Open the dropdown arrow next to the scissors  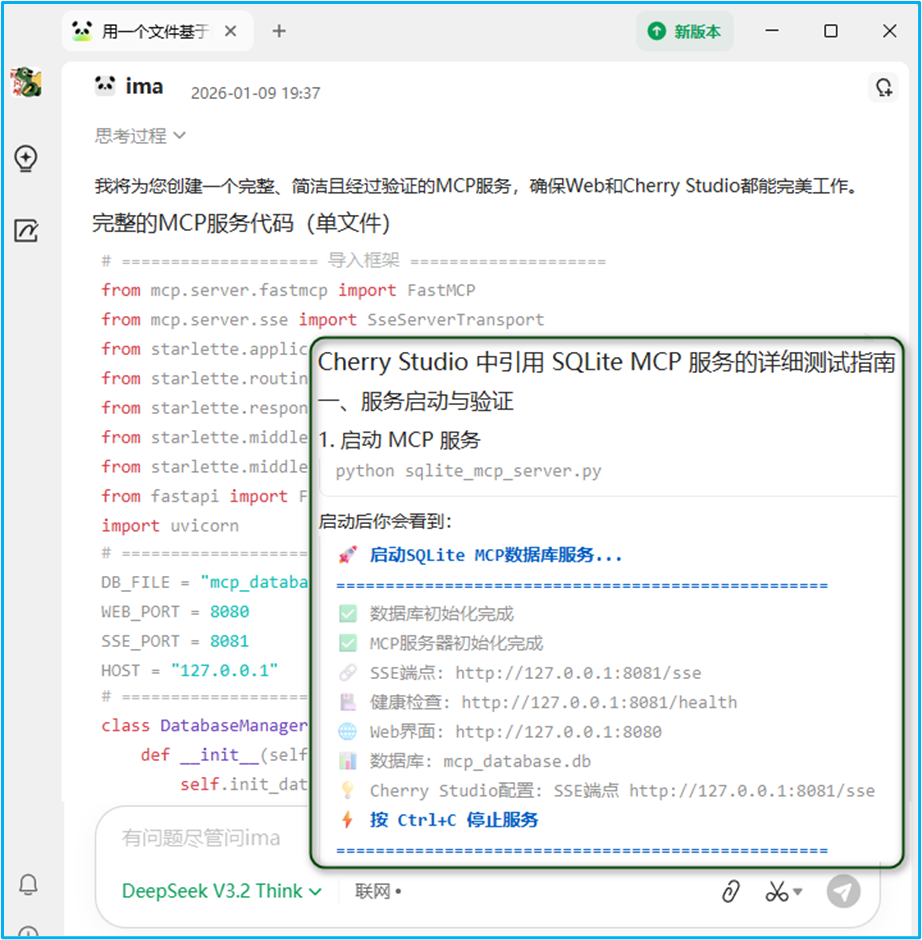798,891
